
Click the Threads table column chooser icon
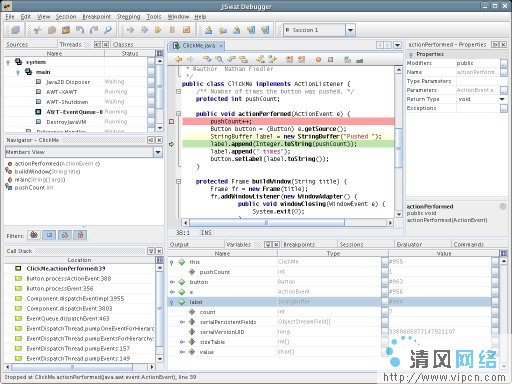pos(160,53)
